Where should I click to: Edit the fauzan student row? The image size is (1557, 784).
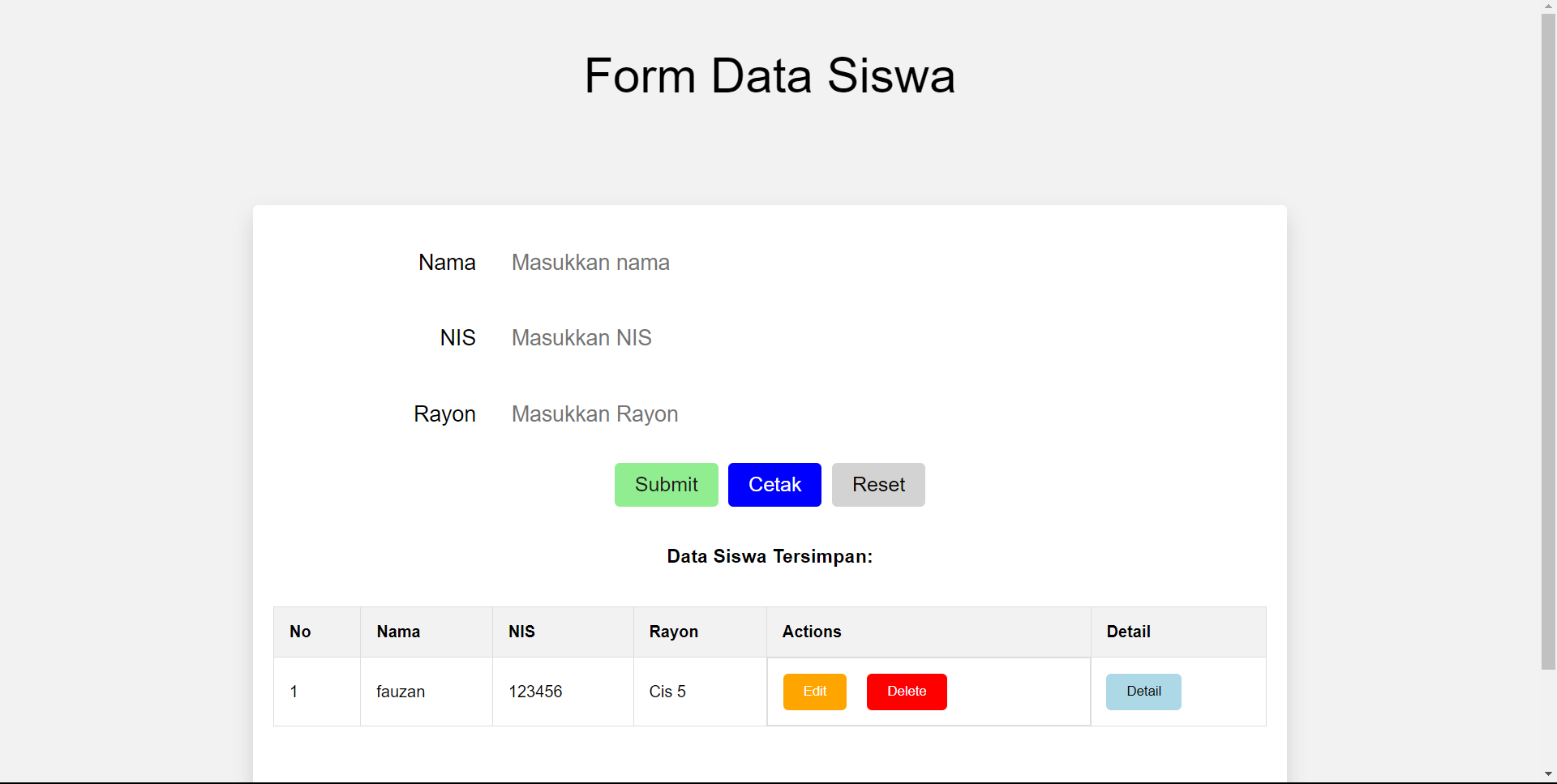814,692
